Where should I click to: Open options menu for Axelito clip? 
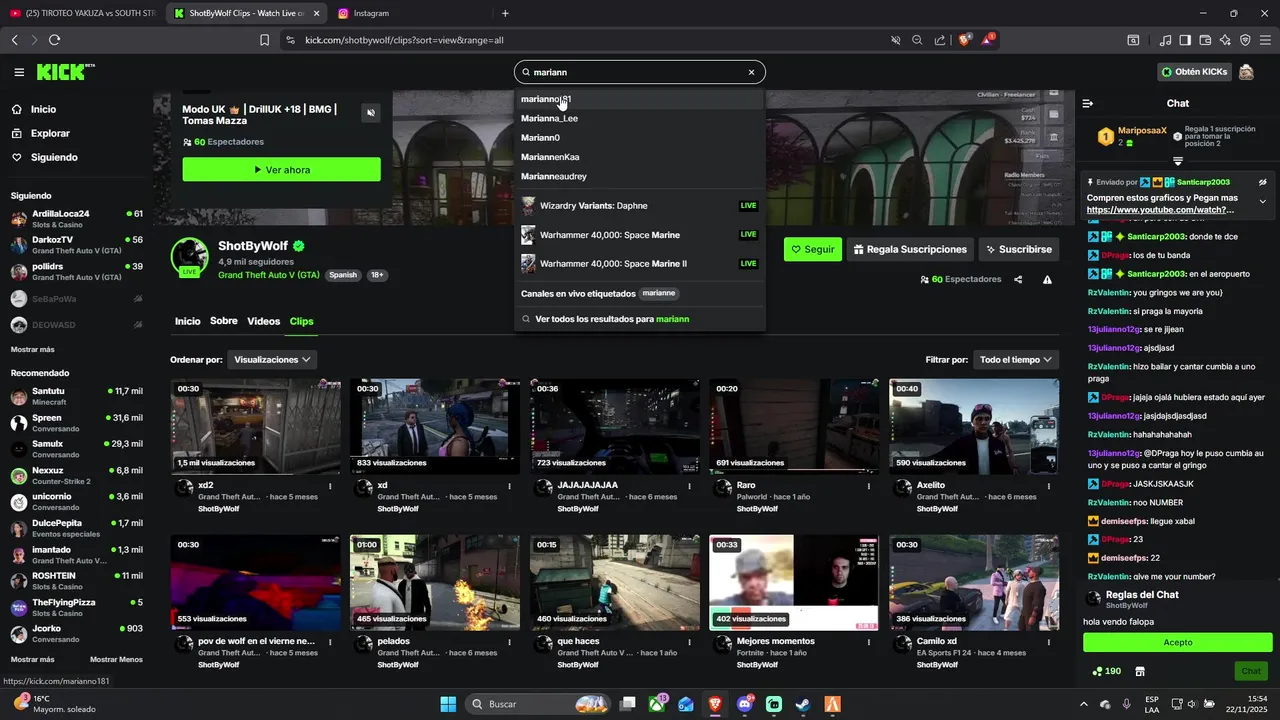pos(1049,486)
